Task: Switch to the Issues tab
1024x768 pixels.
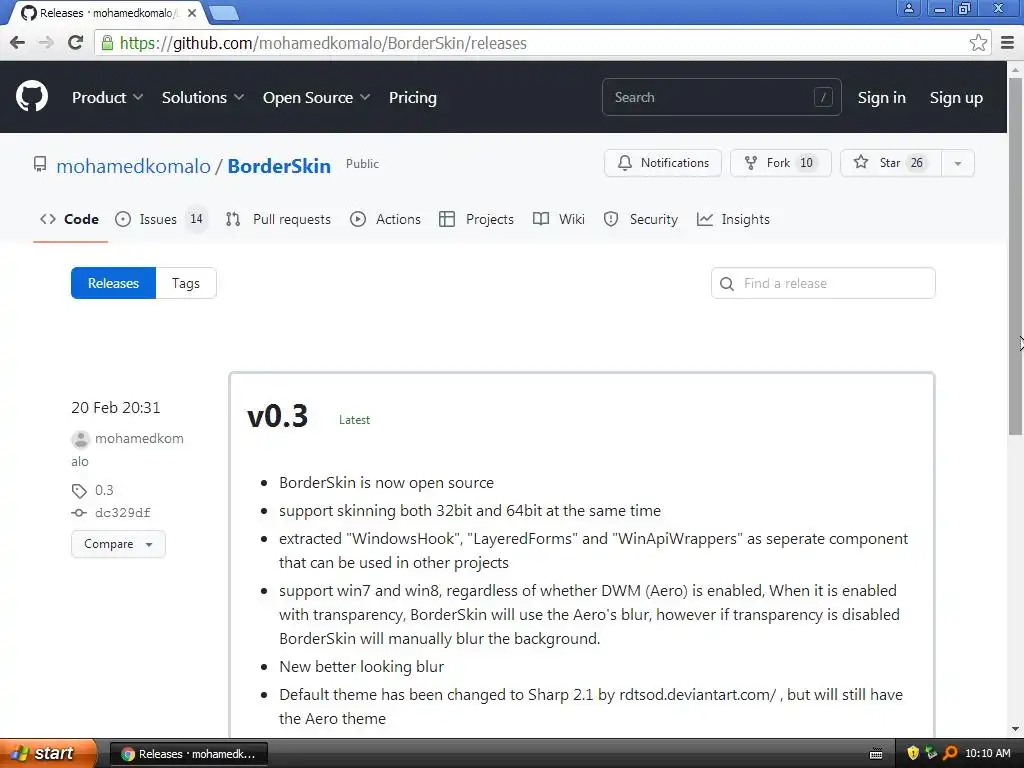Action: [161, 219]
